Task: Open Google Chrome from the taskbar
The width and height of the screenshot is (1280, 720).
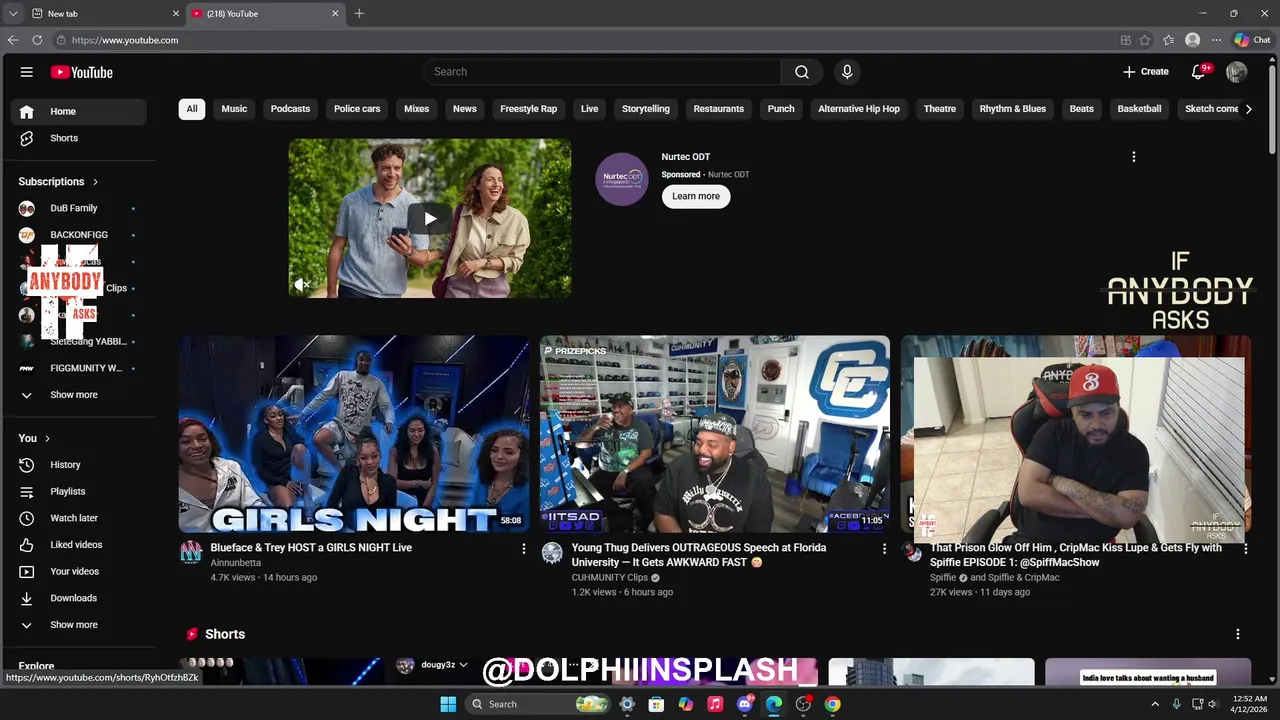Action: click(x=832, y=704)
